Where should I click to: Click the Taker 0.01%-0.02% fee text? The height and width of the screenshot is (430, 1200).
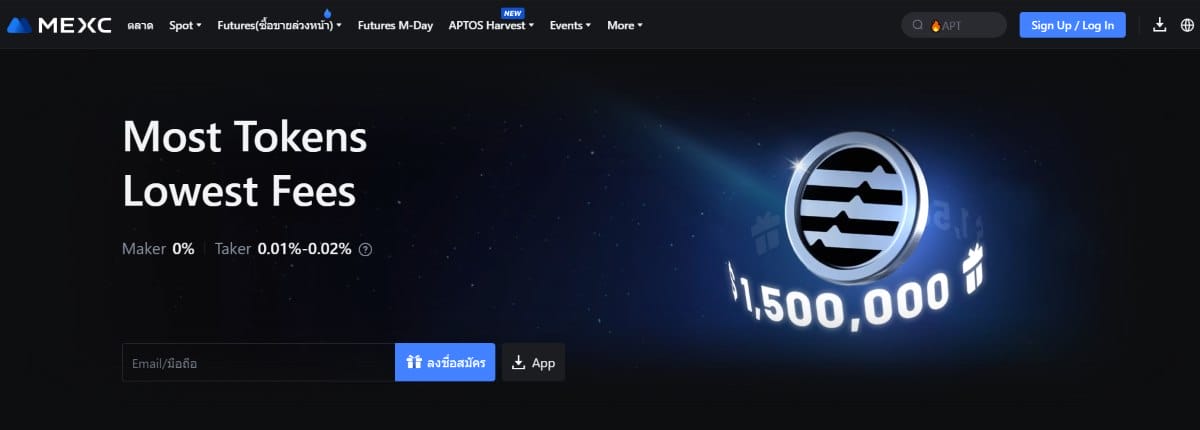283,249
